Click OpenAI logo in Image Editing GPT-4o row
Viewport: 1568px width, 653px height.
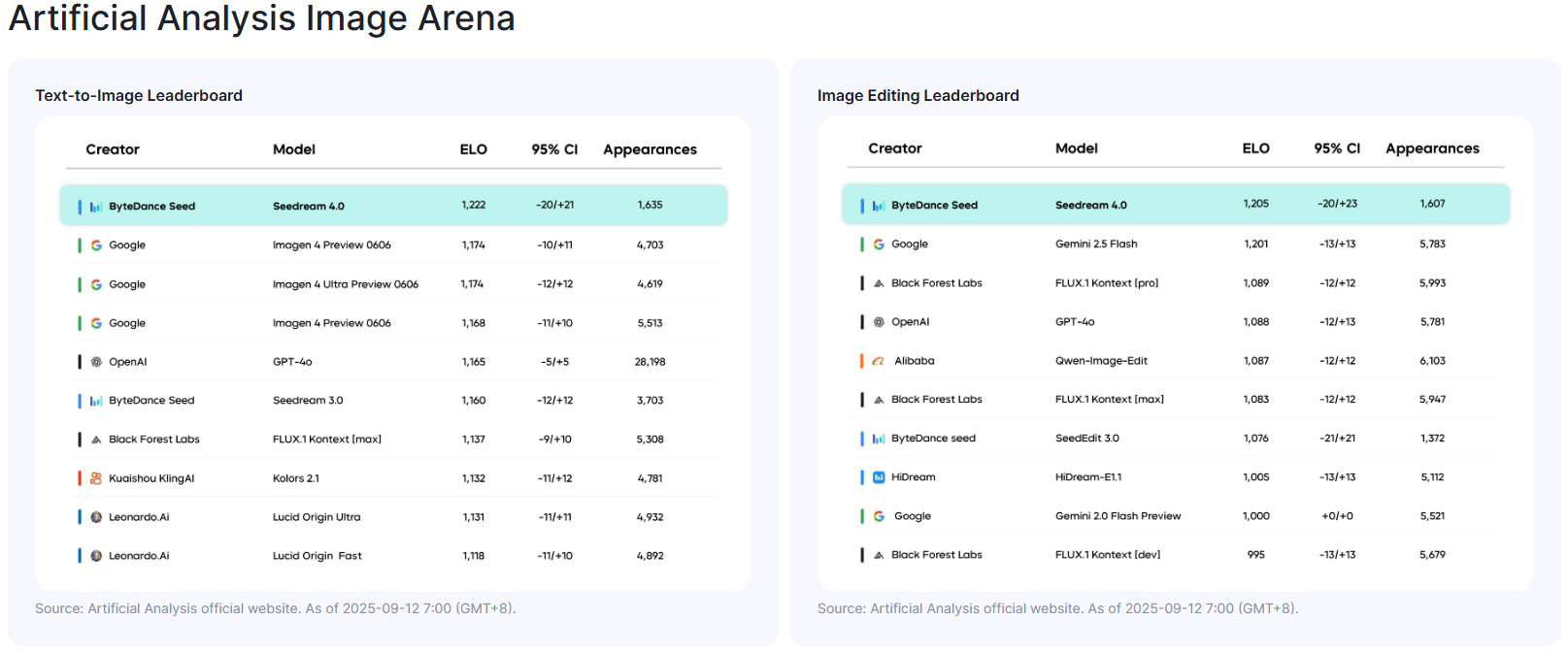[879, 322]
